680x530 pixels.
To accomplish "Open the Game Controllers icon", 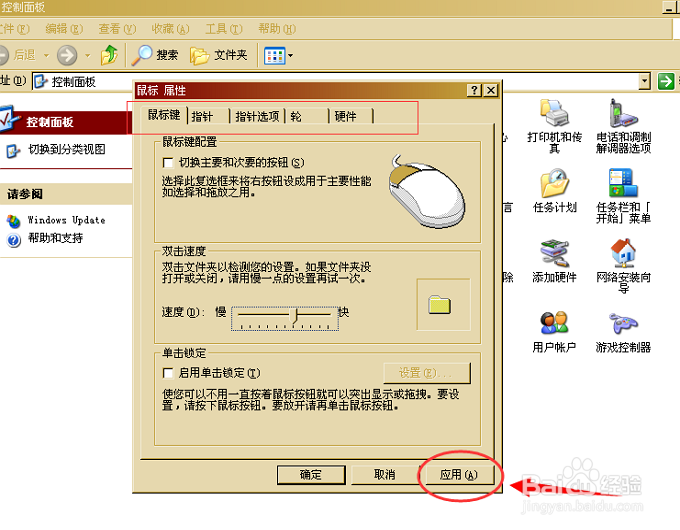I will (623, 323).
